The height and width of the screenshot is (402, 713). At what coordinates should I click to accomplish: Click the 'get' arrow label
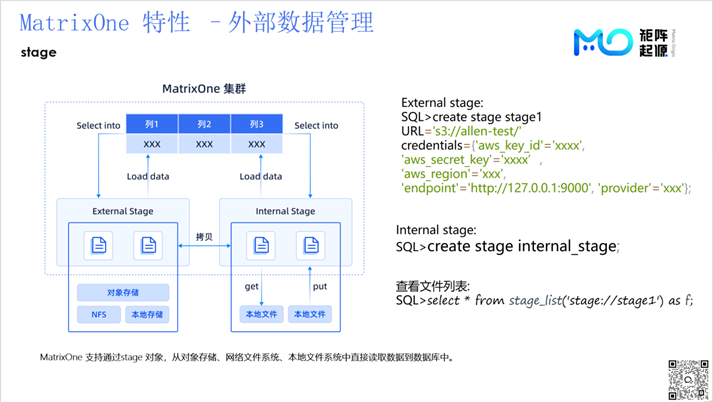point(251,286)
